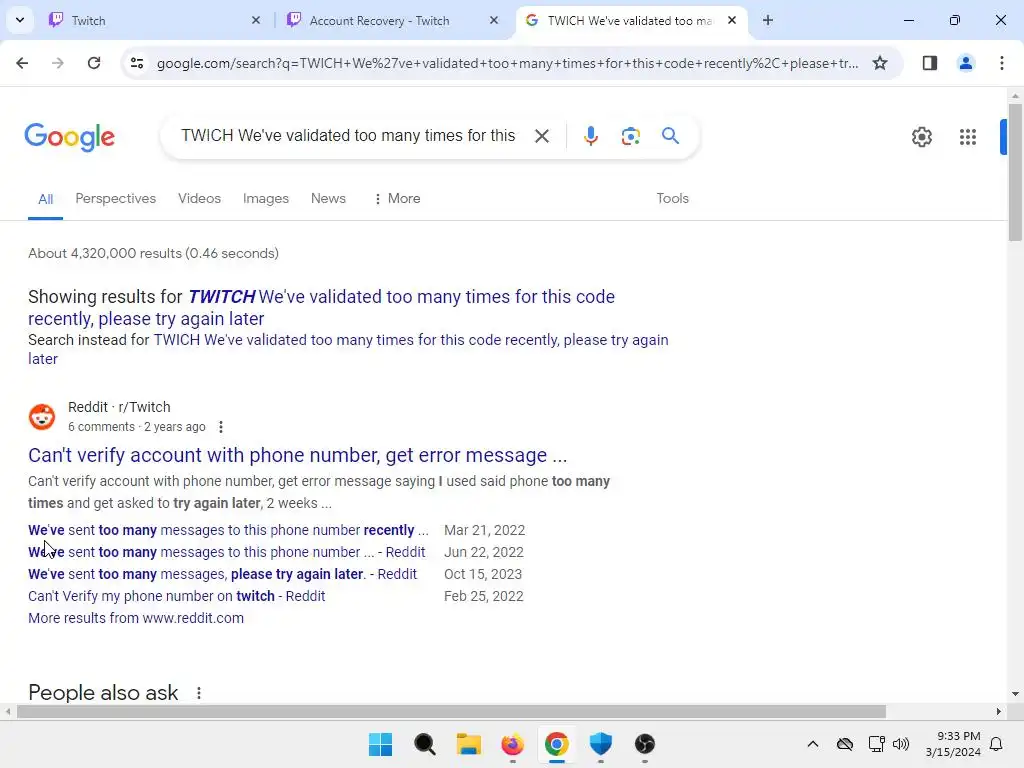Open "Can't Verify my phone number on twitch"
The height and width of the screenshot is (768, 1024).
[176, 596]
